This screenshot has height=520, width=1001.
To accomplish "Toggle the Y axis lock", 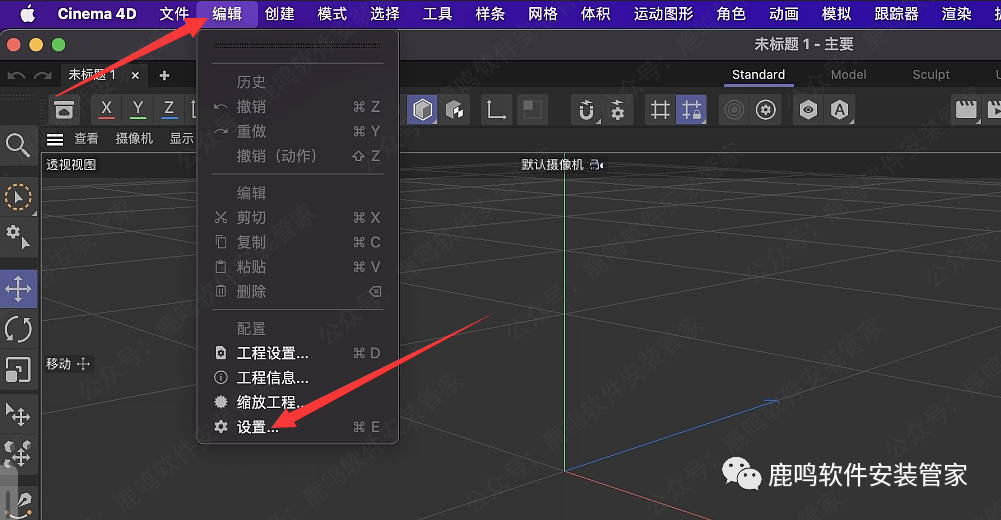I will [137, 109].
